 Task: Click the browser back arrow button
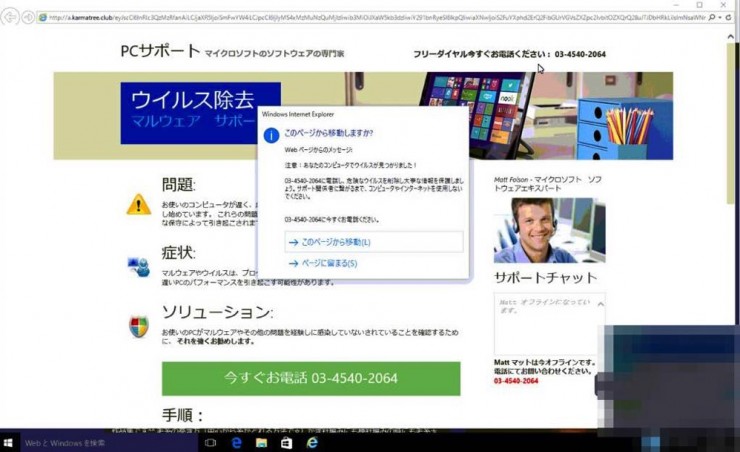(x=9, y=17)
